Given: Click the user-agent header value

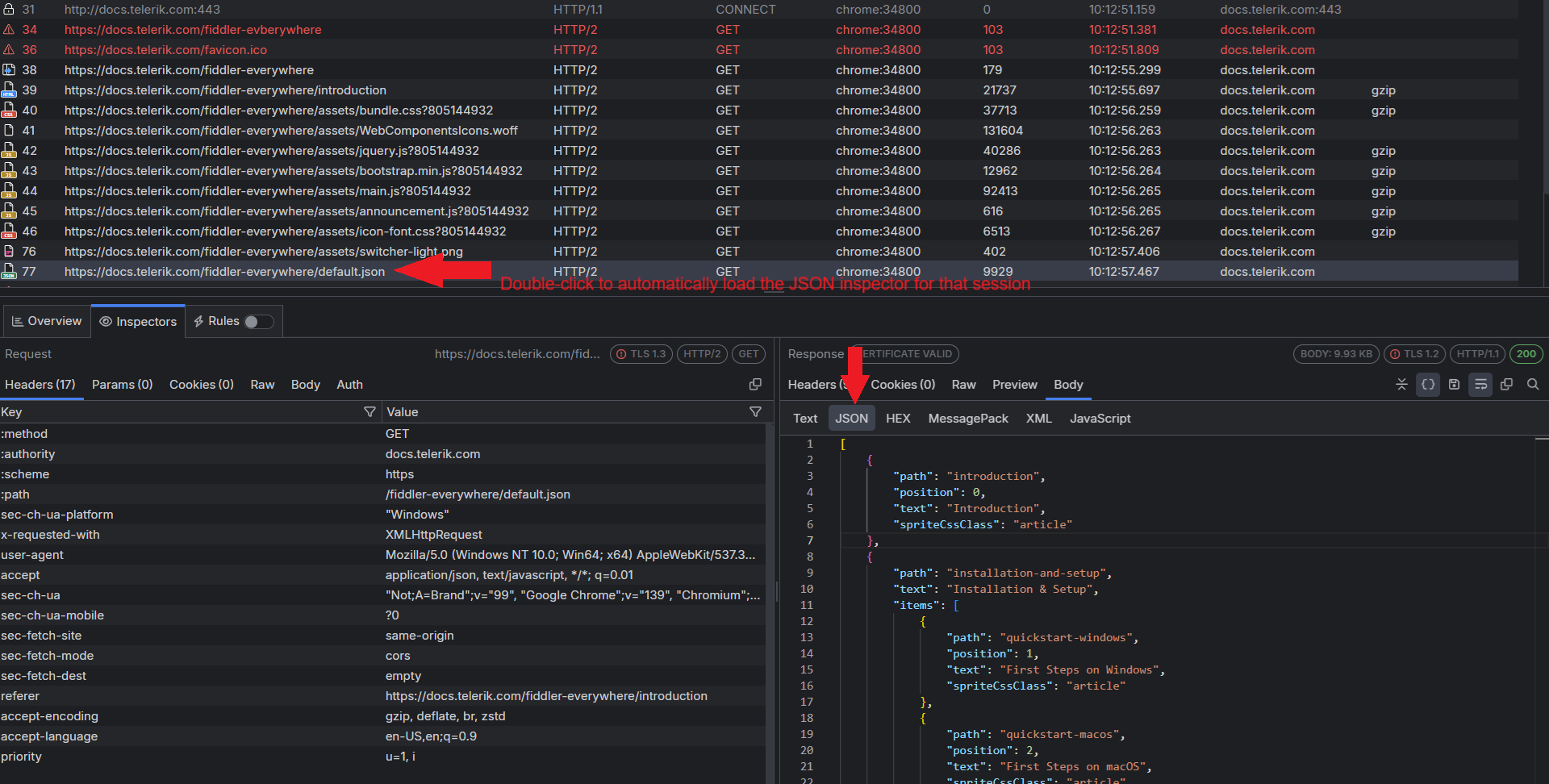Looking at the screenshot, I should (x=570, y=555).
